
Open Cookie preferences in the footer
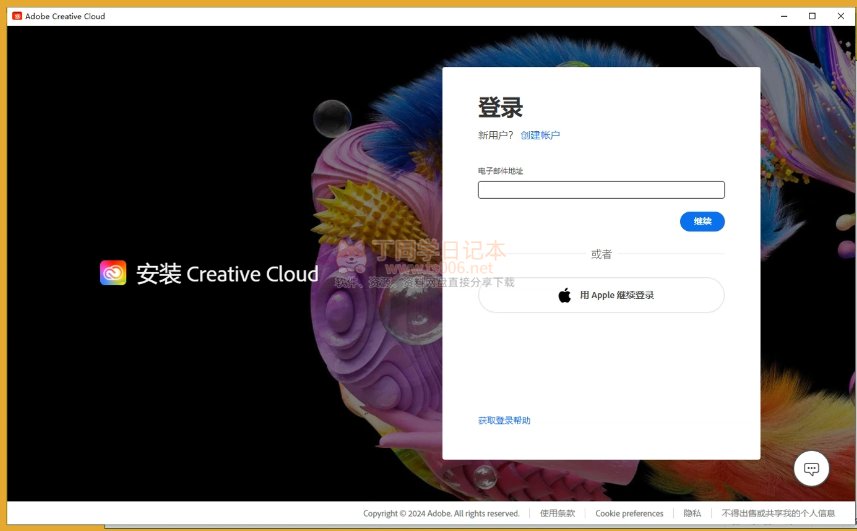pyautogui.click(x=629, y=514)
